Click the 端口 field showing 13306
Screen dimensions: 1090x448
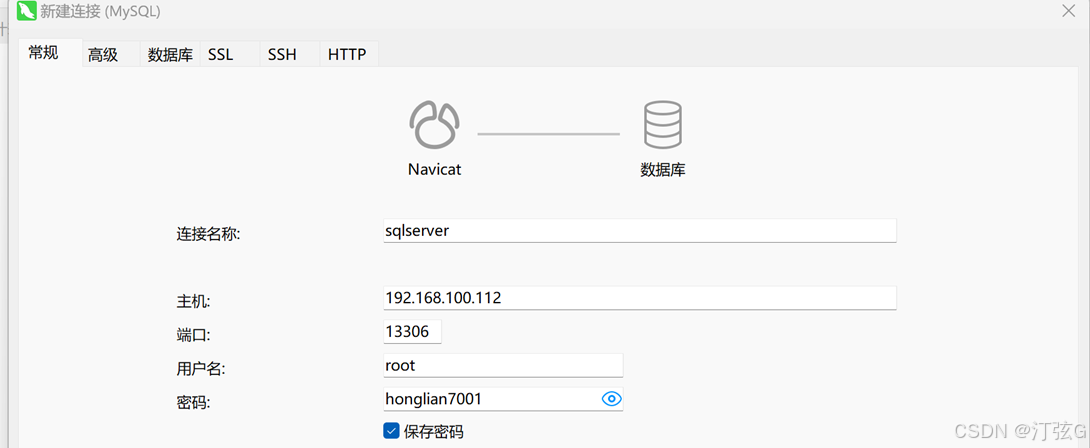412,332
